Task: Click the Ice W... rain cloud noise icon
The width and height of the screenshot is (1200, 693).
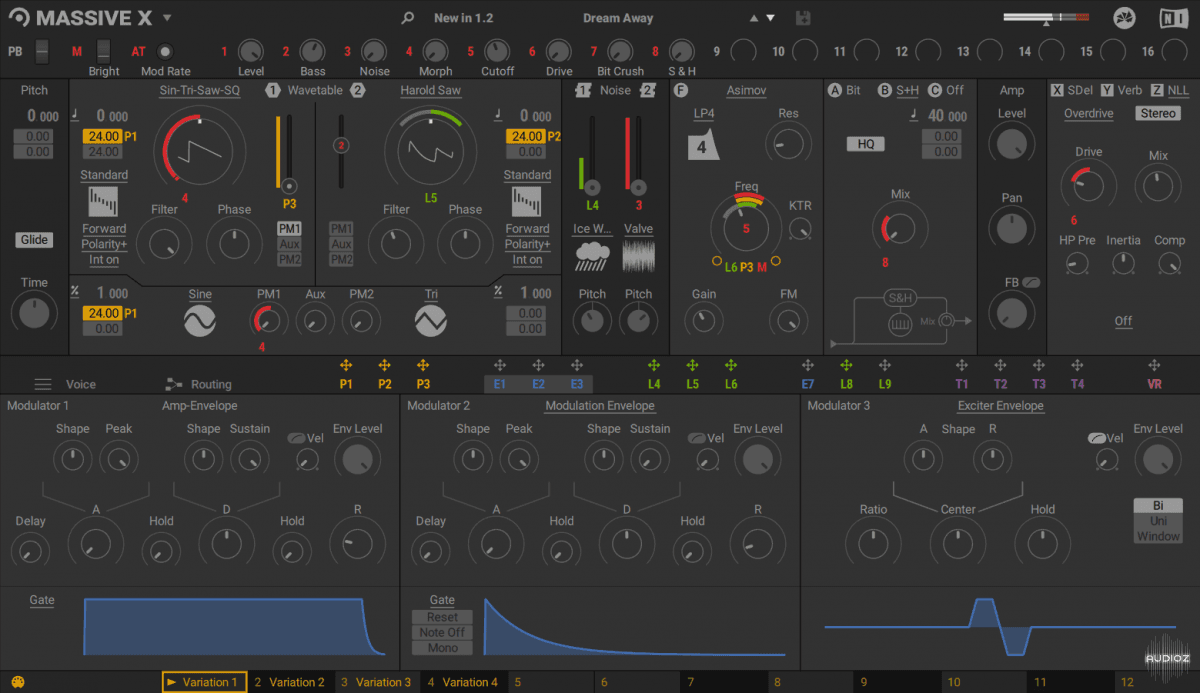Action: click(x=593, y=257)
